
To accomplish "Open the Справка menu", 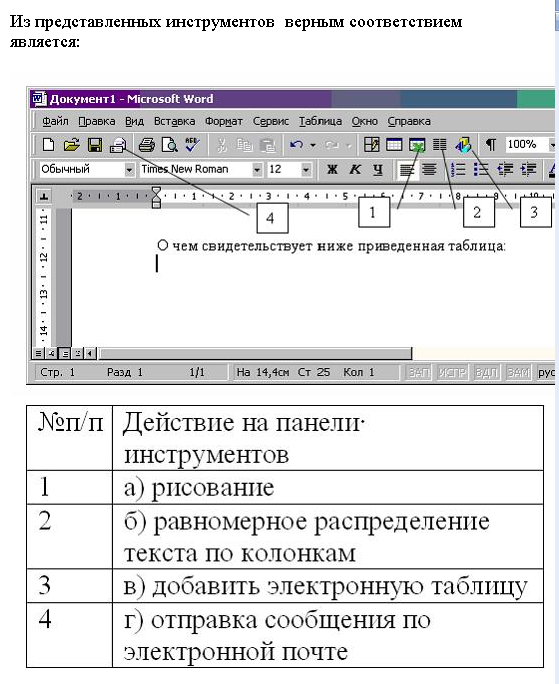I will coord(409,121).
